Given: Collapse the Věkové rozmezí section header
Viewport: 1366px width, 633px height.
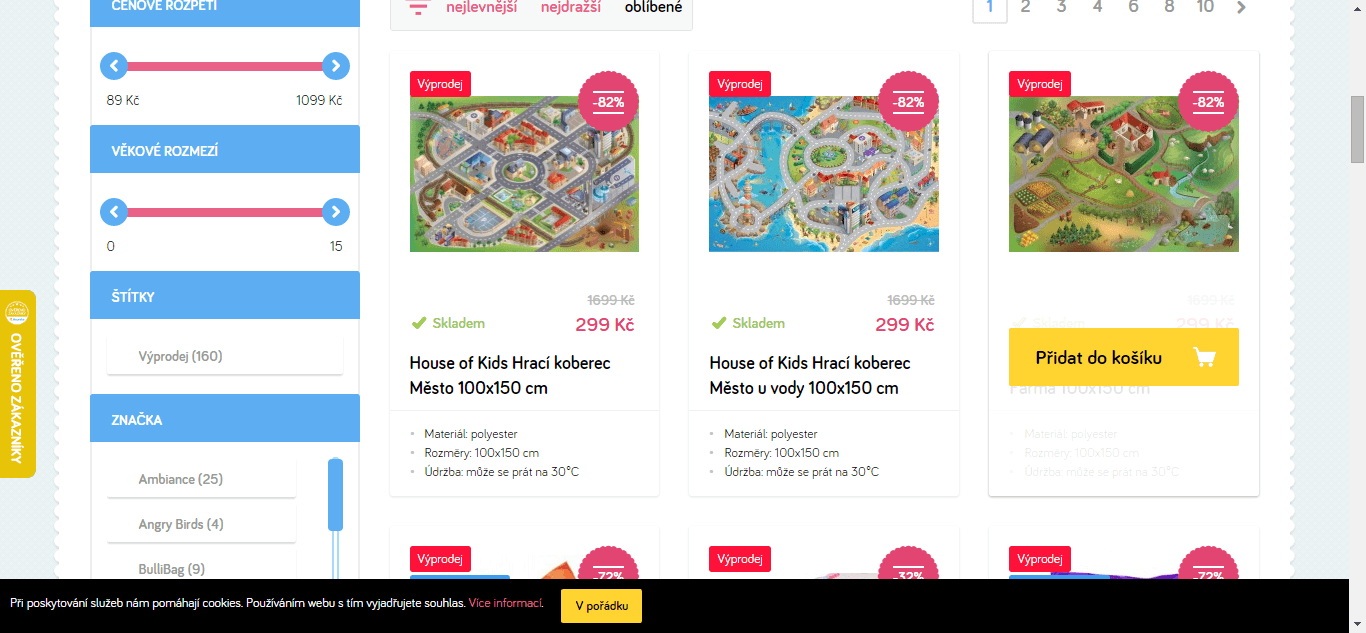Looking at the screenshot, I should (x=225, y=150).
